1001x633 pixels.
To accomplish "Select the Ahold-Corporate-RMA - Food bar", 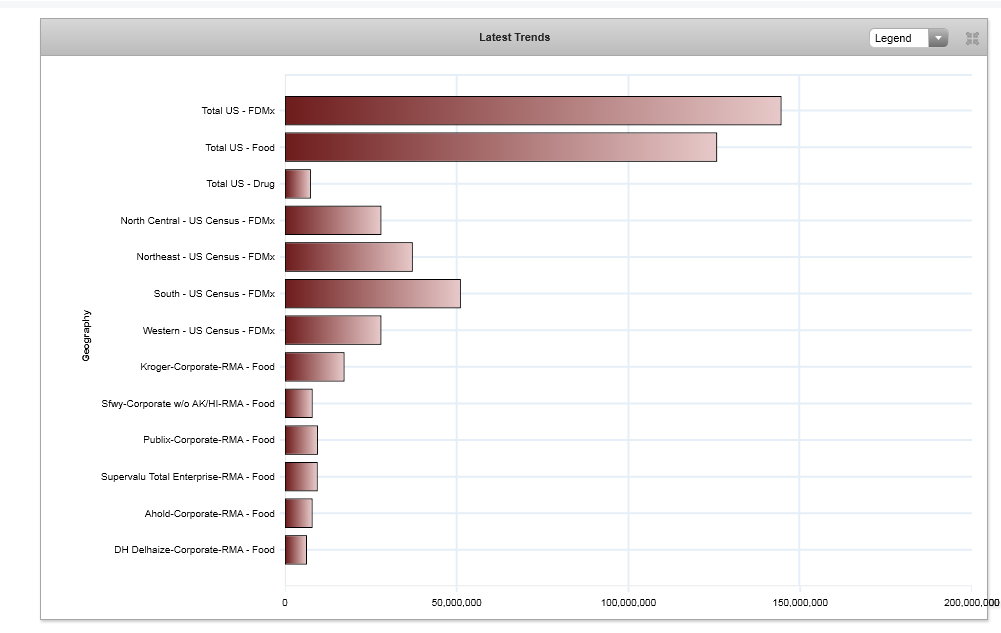I will [x=298, y=513].
